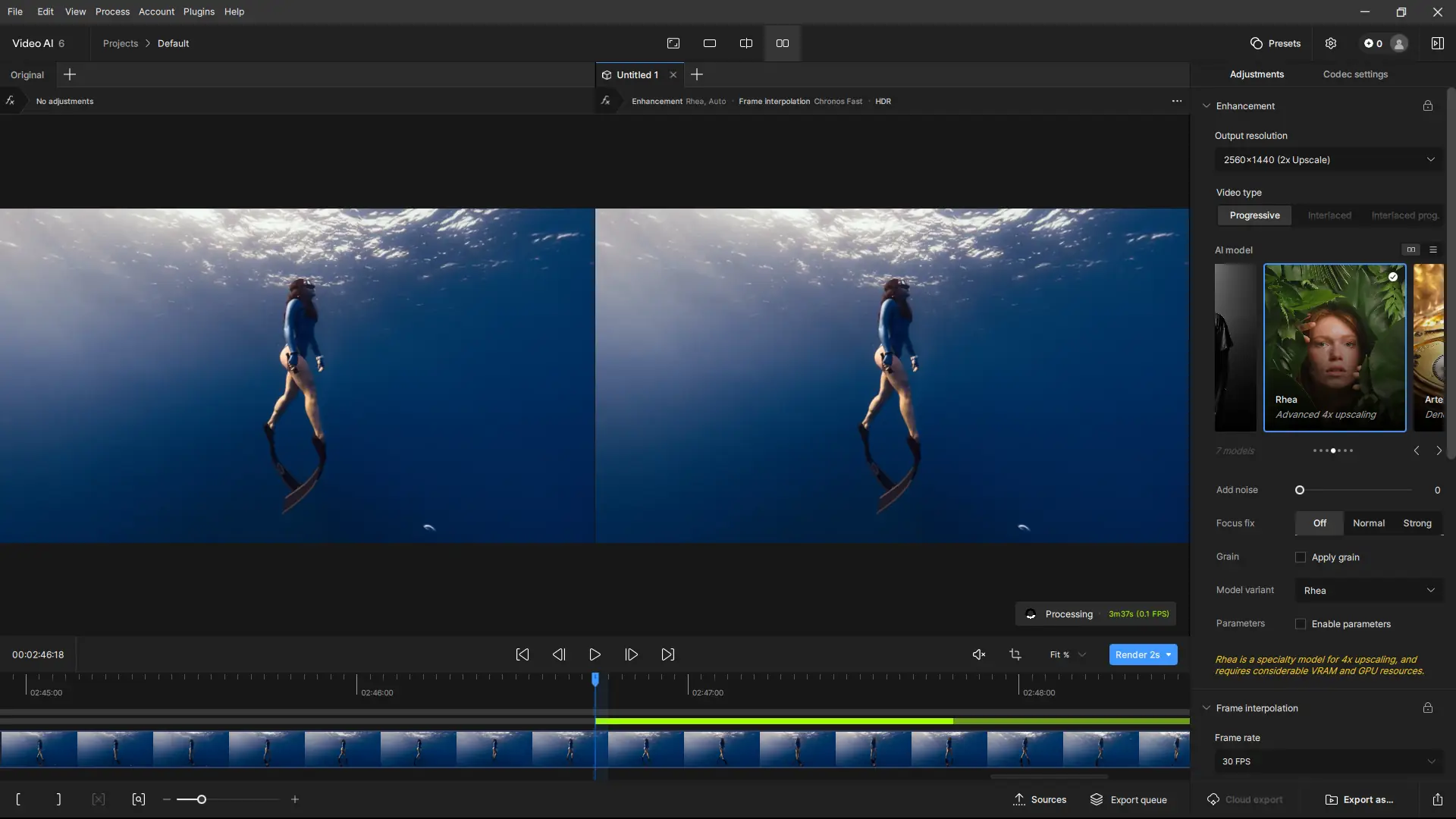Switch to the Codec settings tab
Screen dimensions: 1456x819
click(x=1355, y=74)
